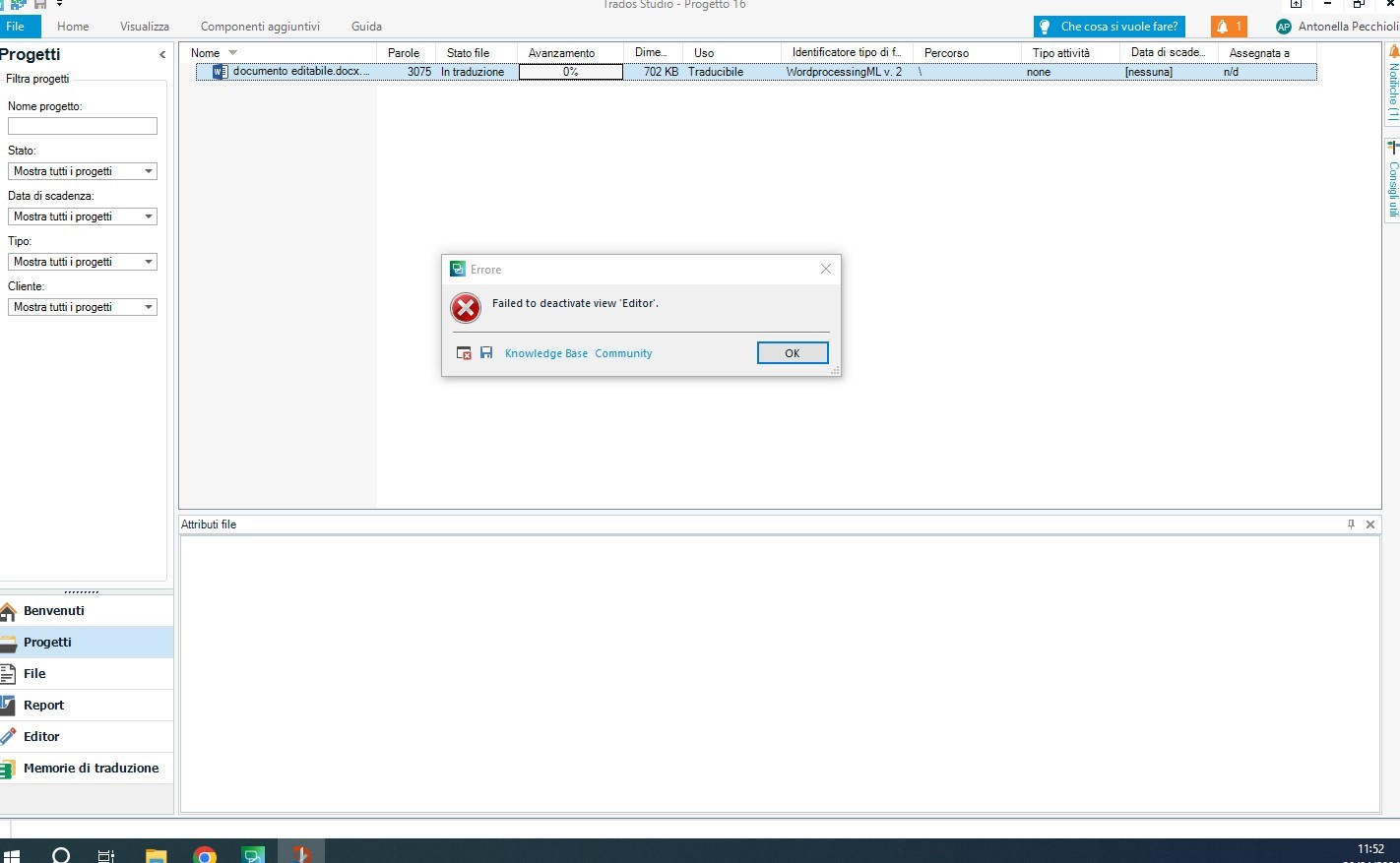The height and width of the screenshot is (863, 1400).
Task: Close the Errore dialog with X
Action: click(826, 269)
